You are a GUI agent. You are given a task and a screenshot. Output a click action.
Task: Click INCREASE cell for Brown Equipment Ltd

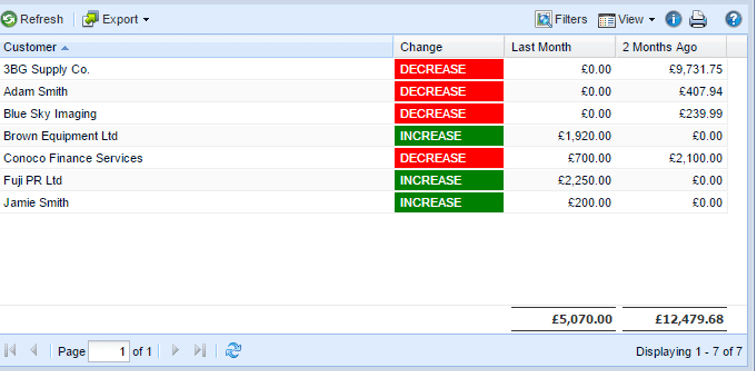click(x=449, y=136)
